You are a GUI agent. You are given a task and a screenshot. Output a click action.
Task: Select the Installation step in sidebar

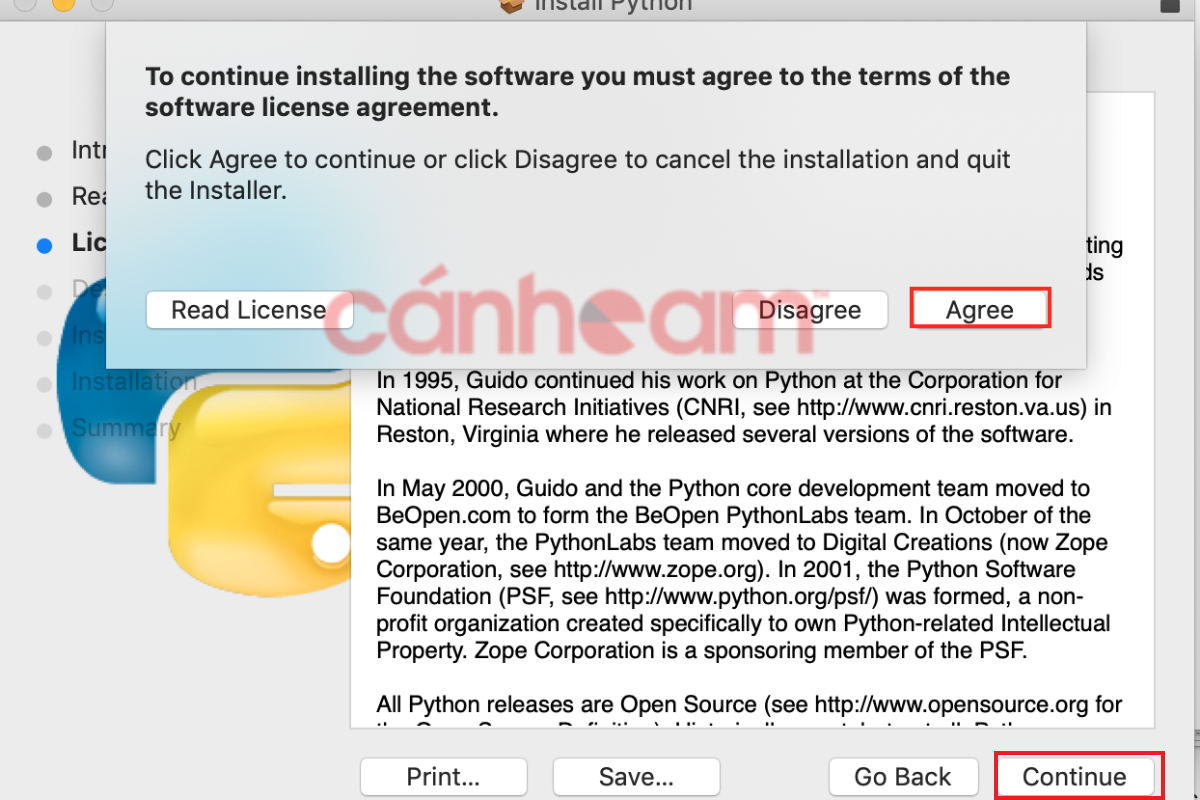(x=134, y=382)
